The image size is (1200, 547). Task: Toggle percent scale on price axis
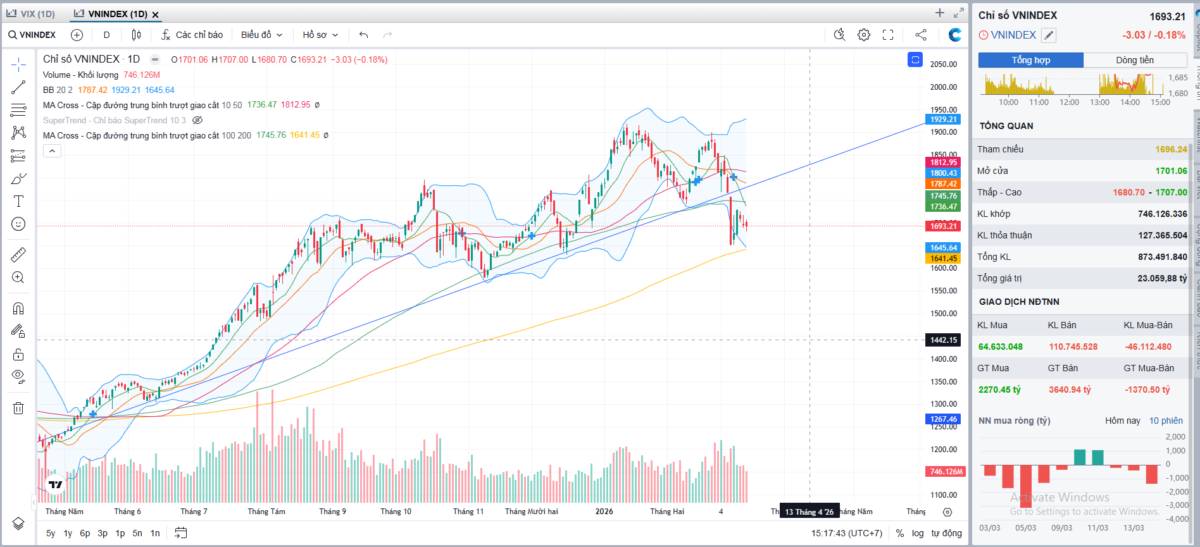[900, 534]
